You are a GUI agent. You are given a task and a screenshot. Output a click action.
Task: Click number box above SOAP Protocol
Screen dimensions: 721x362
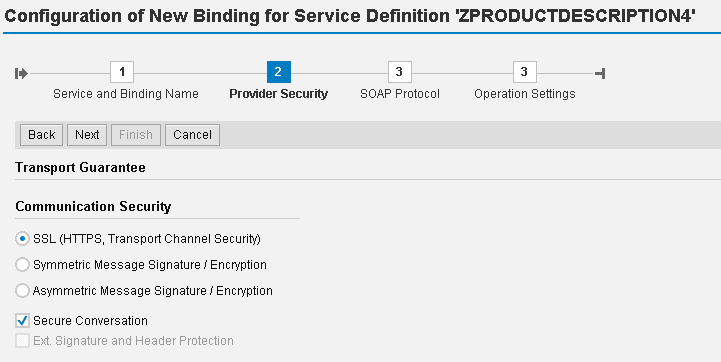coord(400,72)
